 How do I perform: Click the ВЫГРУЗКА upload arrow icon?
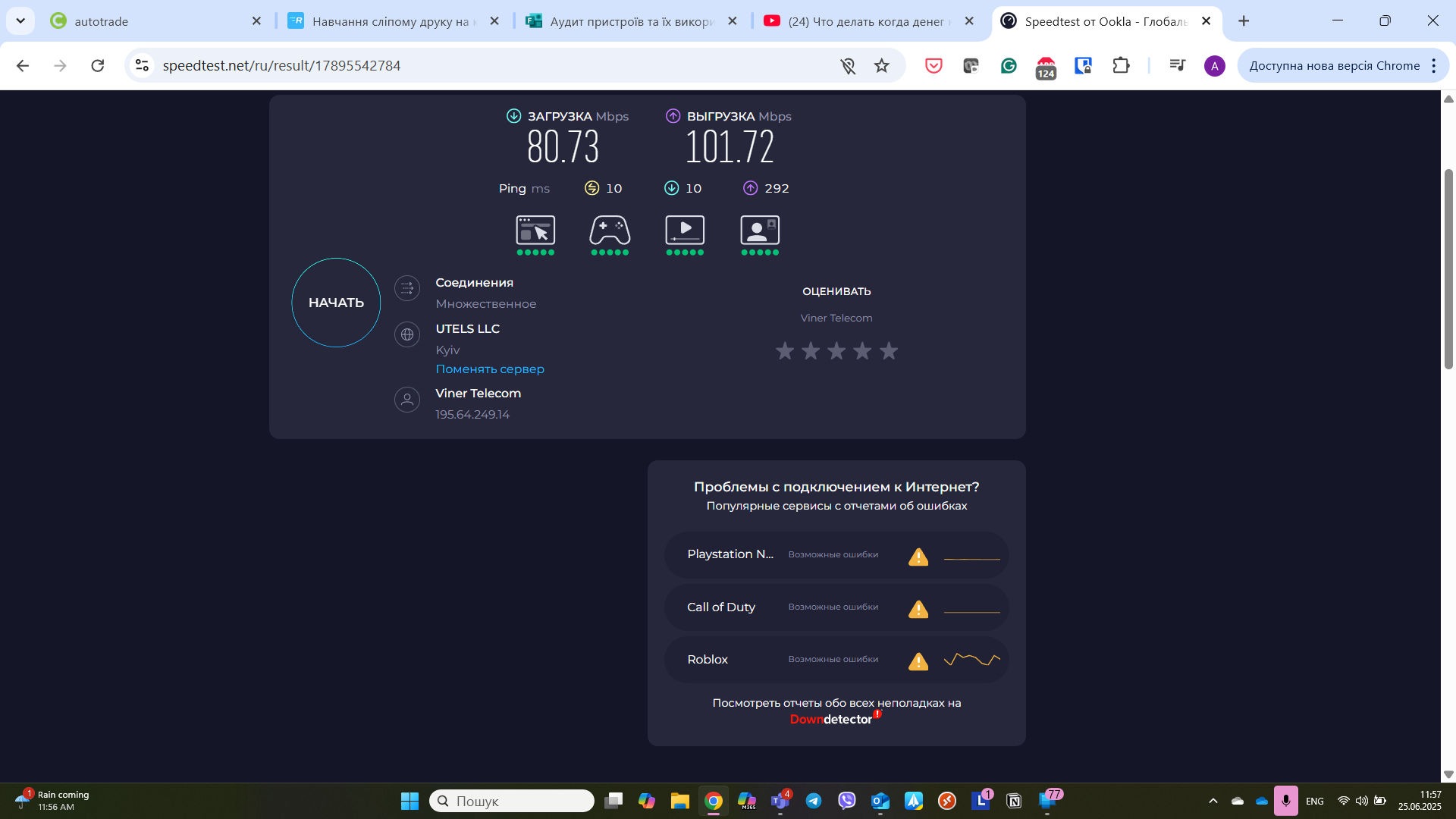(x=673, y=116)
